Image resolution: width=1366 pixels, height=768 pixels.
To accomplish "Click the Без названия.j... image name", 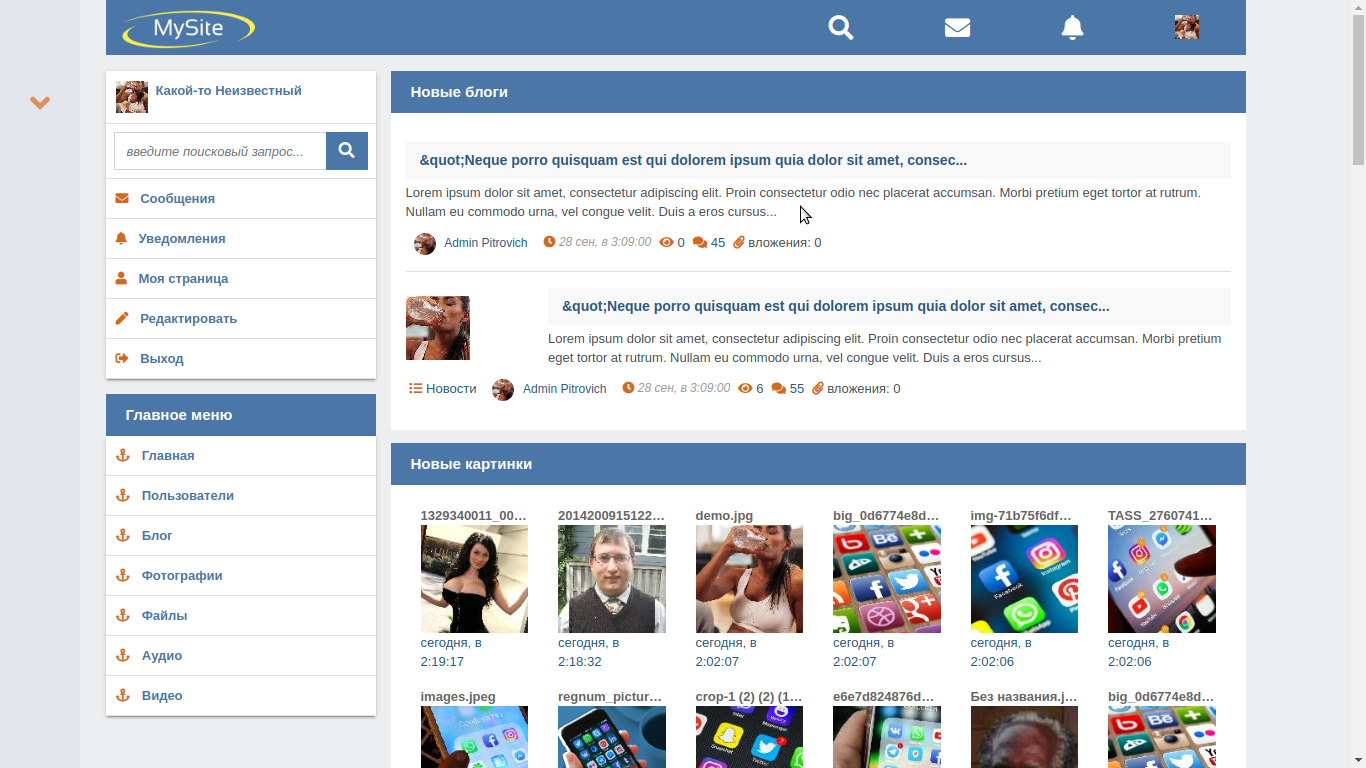I will [1024, 697].
